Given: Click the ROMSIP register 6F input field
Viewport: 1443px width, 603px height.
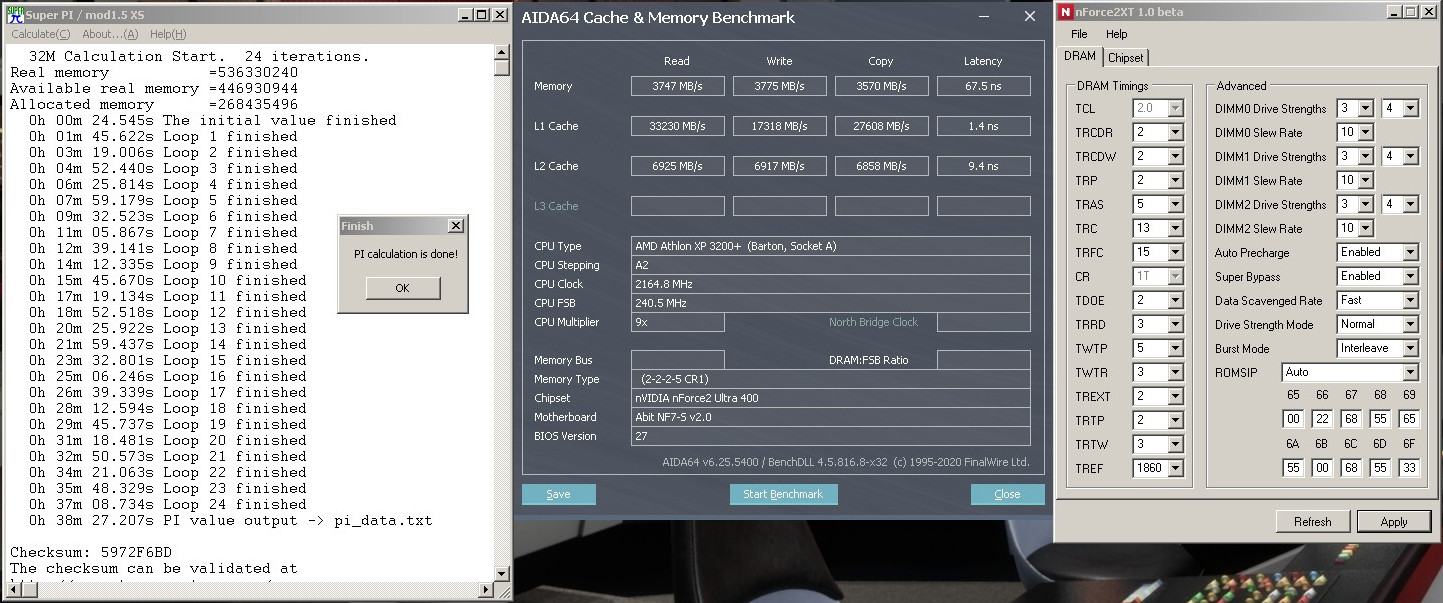Looking at the screenshot, I should pyautogui.click(x=1409, y=467).
